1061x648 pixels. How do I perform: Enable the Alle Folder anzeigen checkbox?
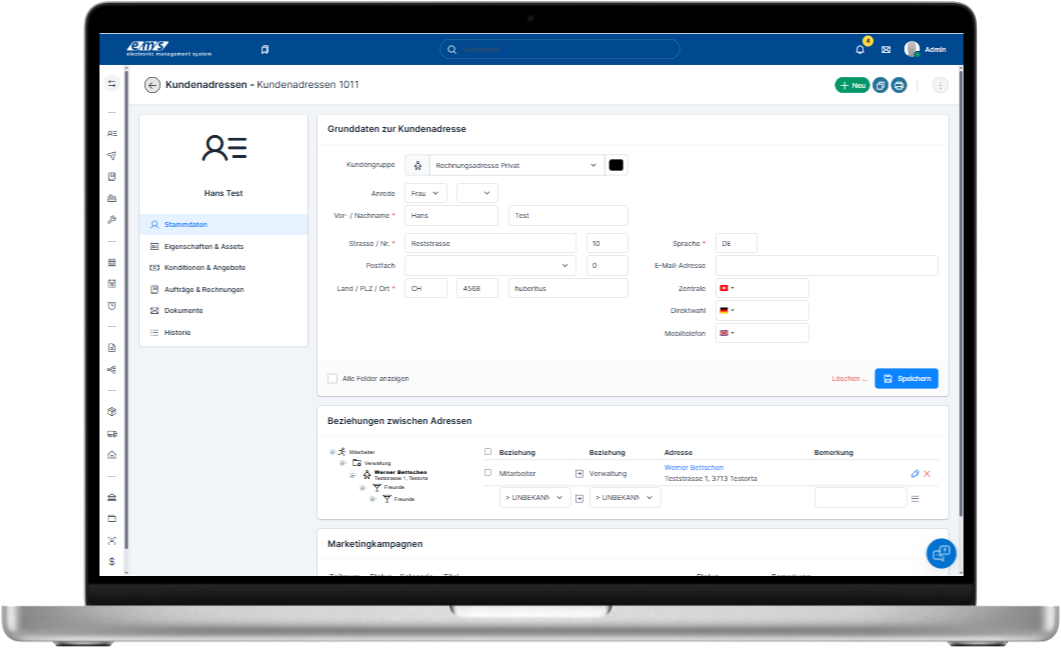tap(332, 379)
